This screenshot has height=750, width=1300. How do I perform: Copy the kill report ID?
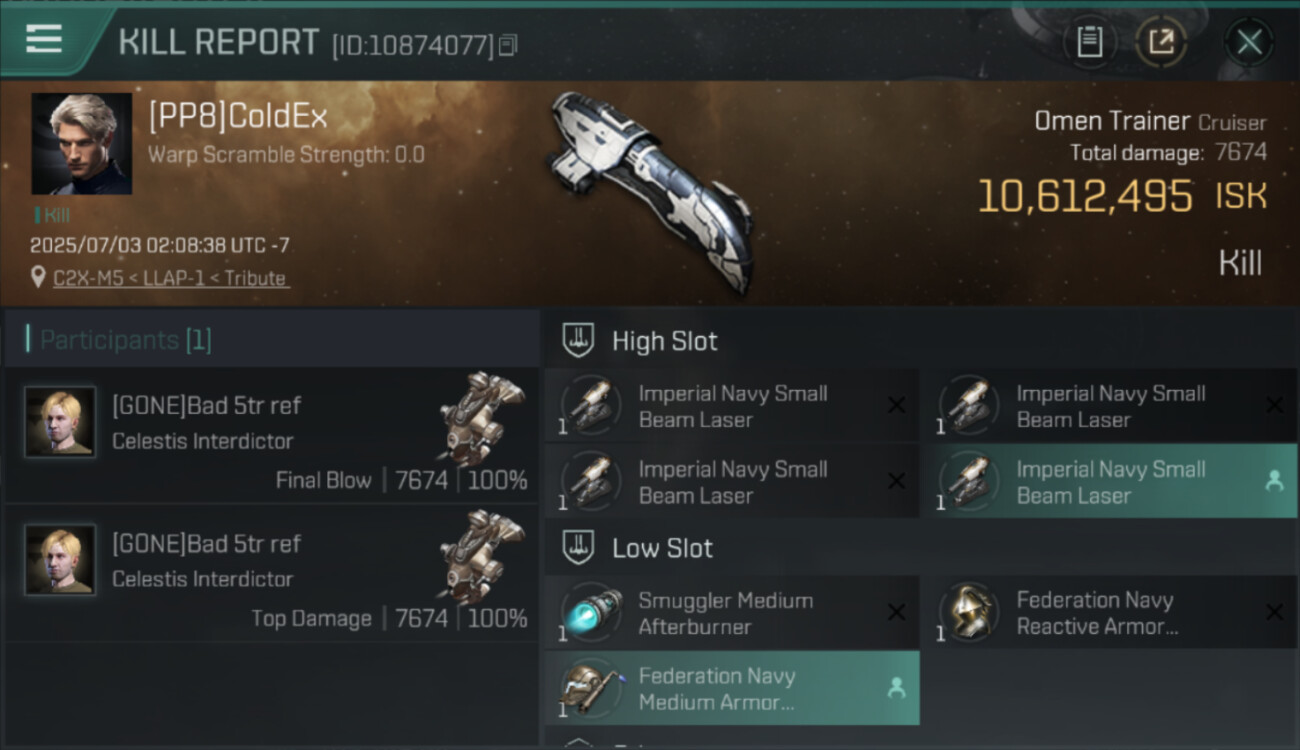coord(508,45)
